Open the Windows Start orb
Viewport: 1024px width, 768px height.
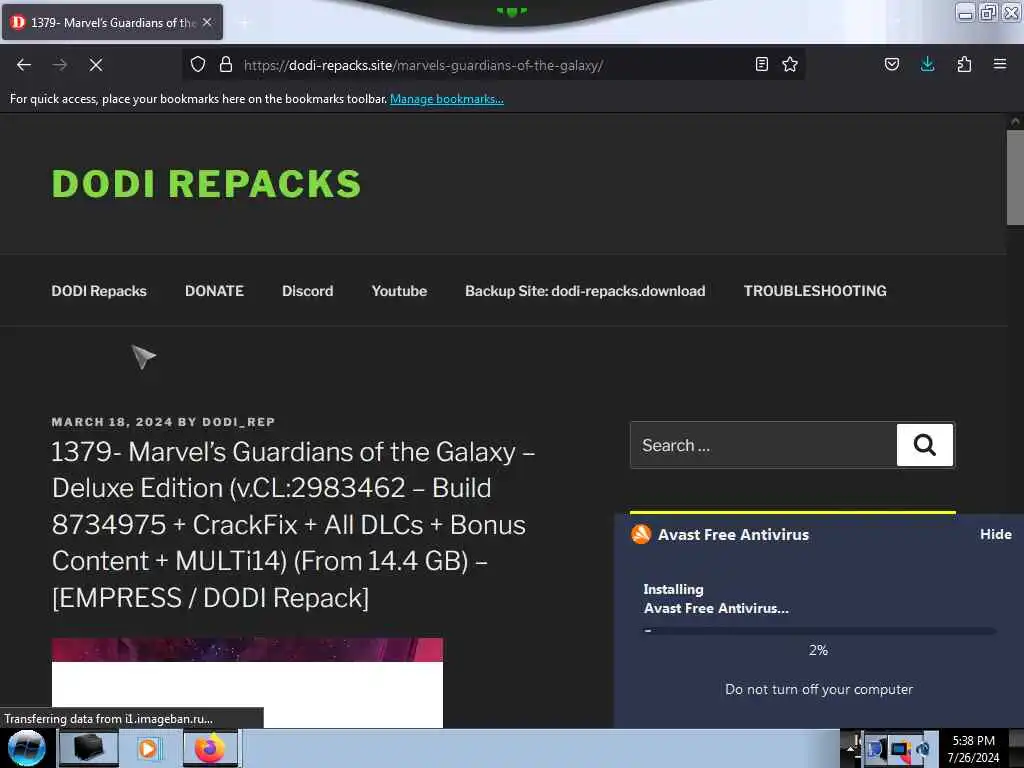(x=26, y=748)
